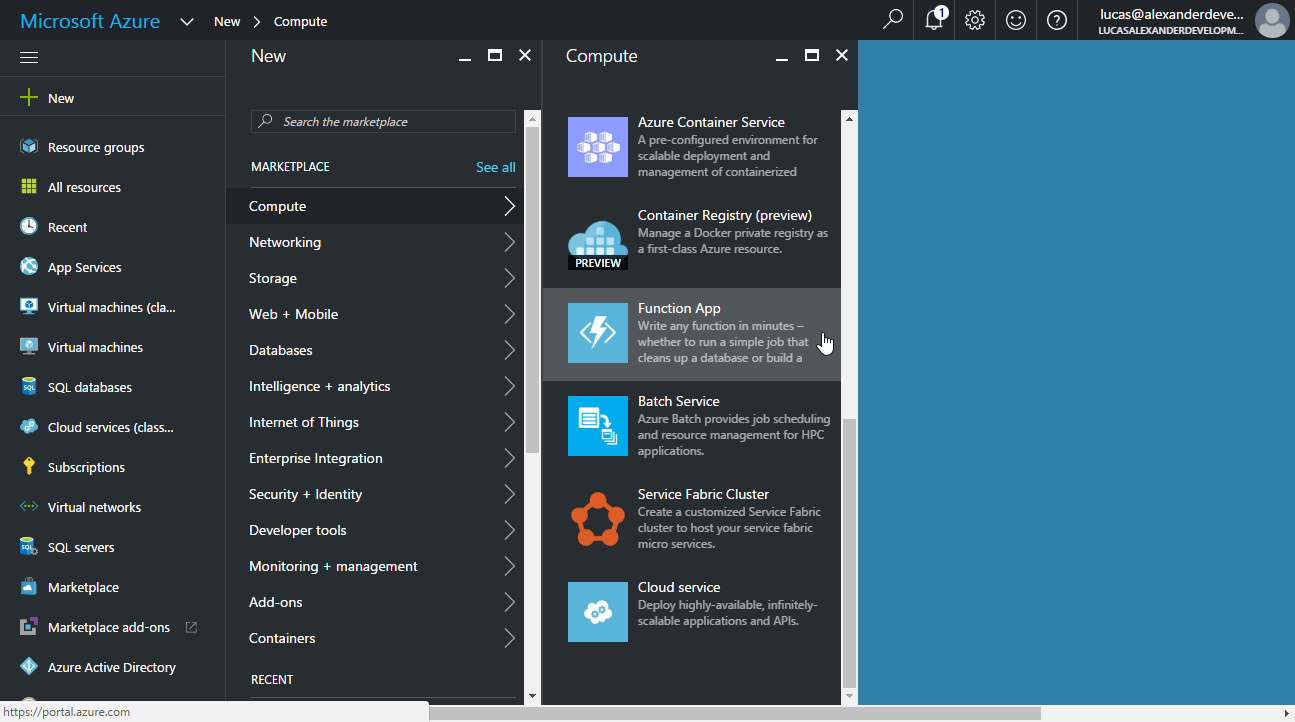Viewport: 1295px width, 722px height.
Task: Click the Batch Service title
Action: click(x=679, y=401)
